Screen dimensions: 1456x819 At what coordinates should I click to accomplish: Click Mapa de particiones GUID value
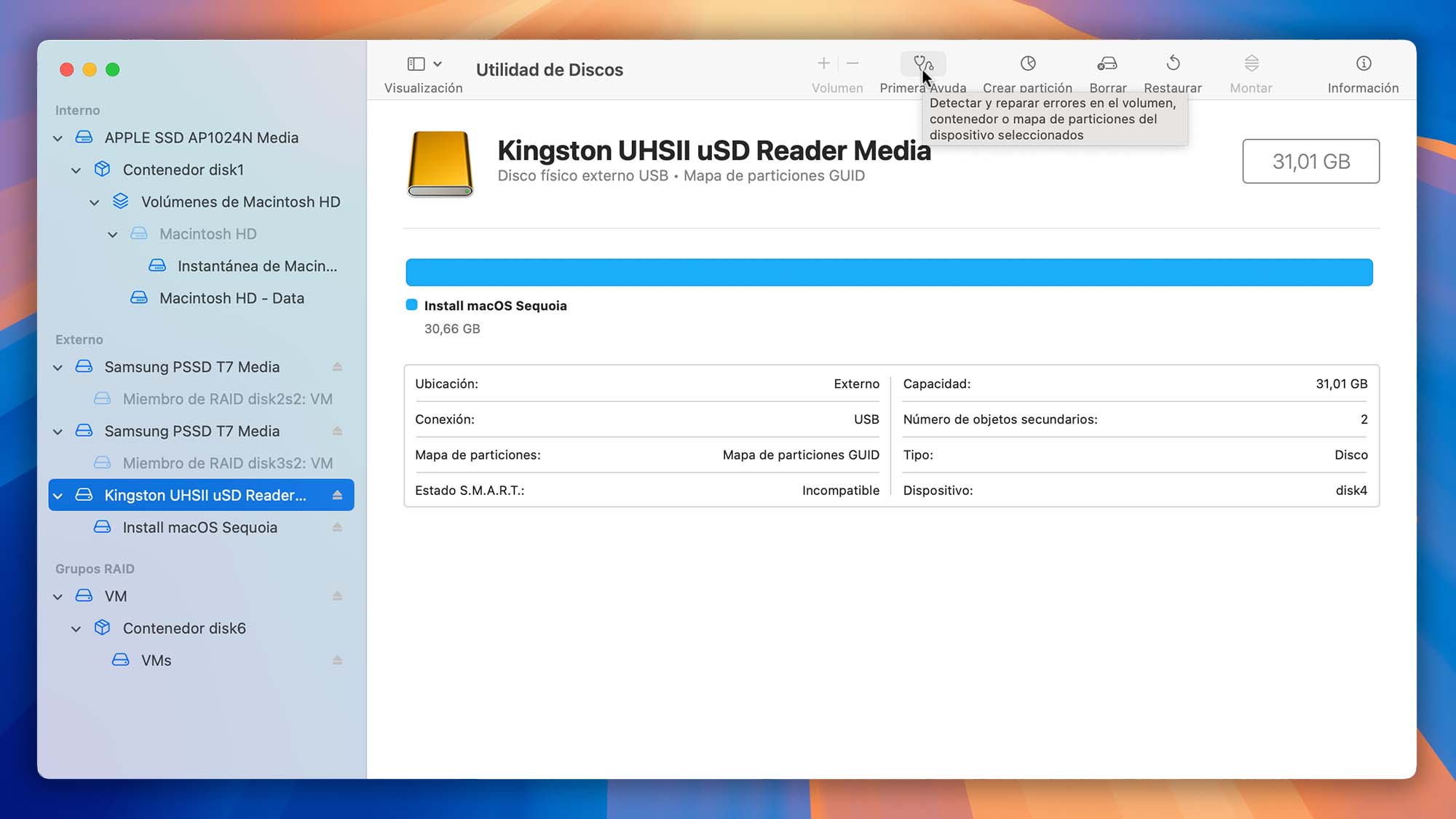pyautogui.click(x=801, y=455)
